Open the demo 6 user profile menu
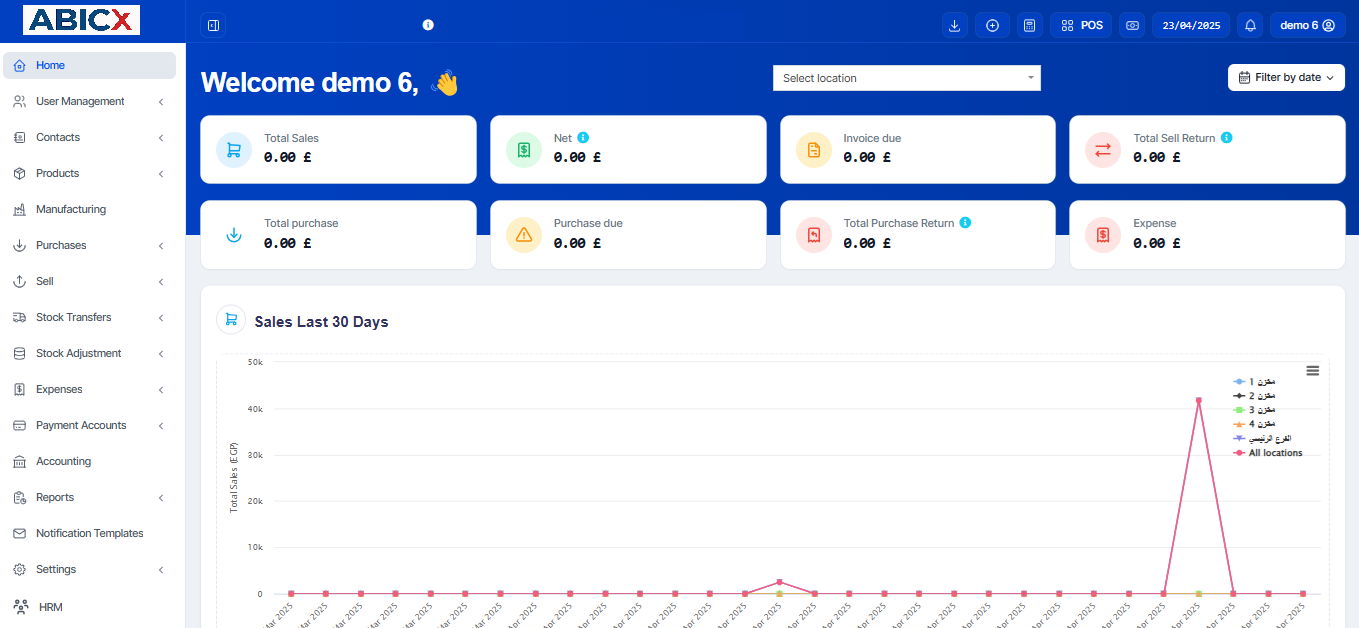This screenshot has height=628, width=1359. (1307, 25)
